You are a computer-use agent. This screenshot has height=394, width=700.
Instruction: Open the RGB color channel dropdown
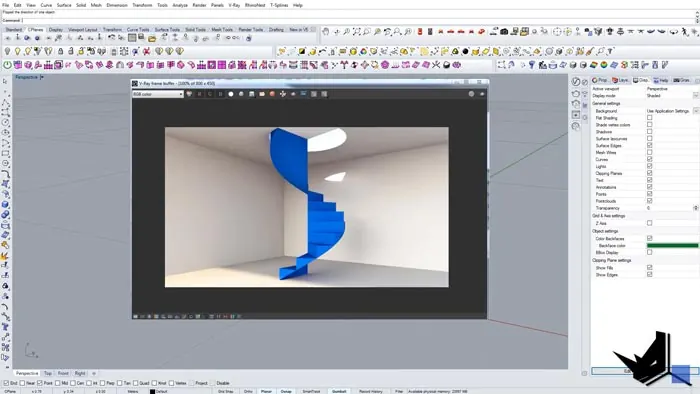[158, 94]
